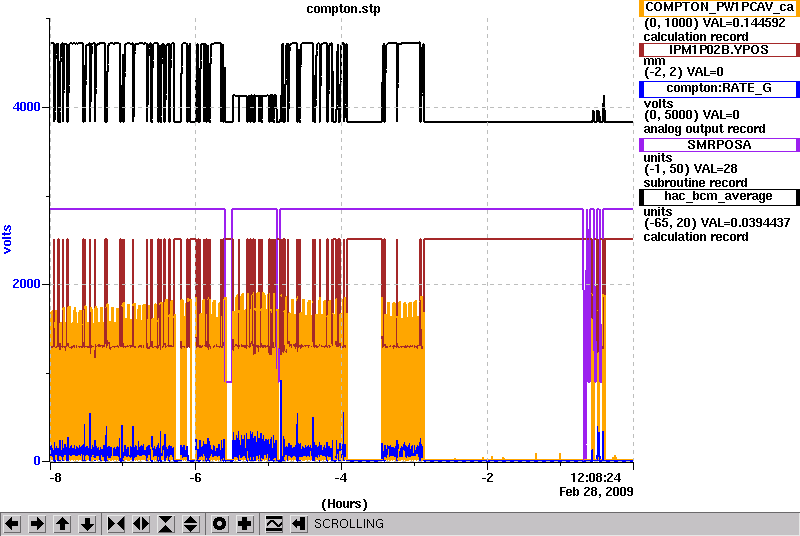The height and width of the screenshot is (536, 800).
Task: Click the return-to-scrolling arrow icon
Action: (x=299, y=524)
